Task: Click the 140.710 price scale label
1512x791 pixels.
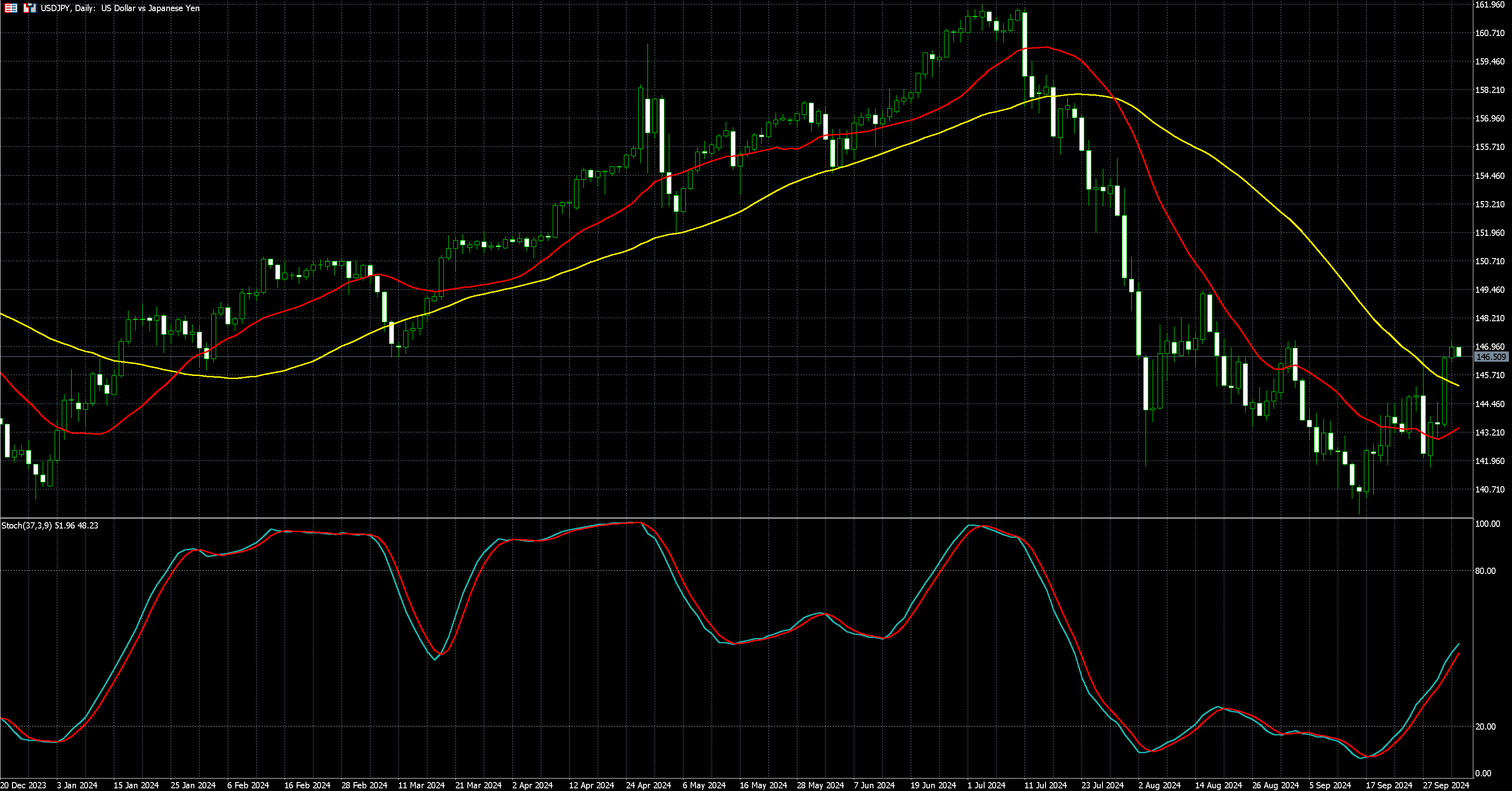Action: click(x=1489, y=489)
